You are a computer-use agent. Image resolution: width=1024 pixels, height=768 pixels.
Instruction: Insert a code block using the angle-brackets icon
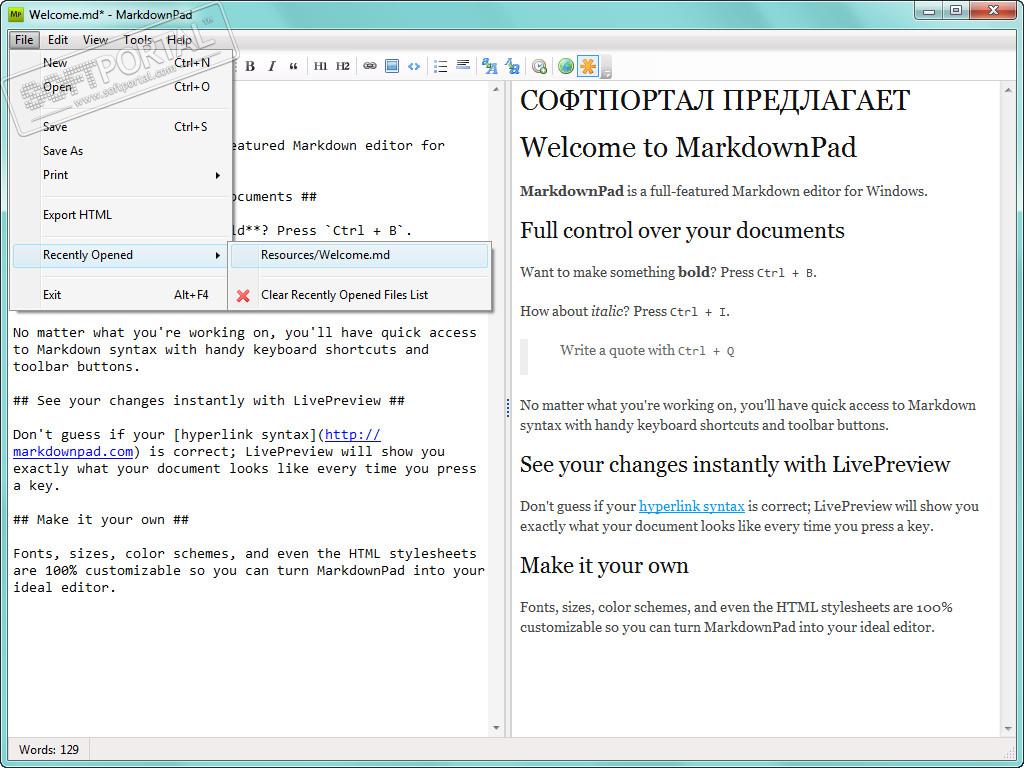click(414, 66)
